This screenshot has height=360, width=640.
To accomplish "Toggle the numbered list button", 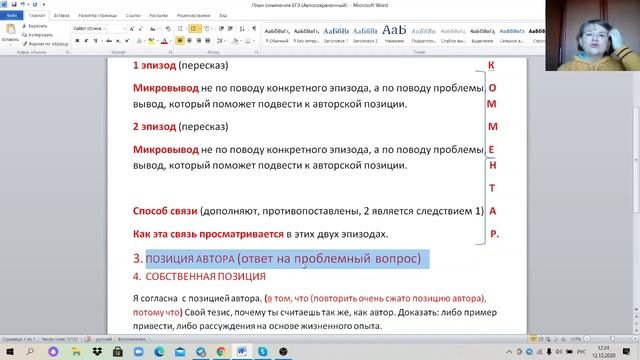I will 193,29.
